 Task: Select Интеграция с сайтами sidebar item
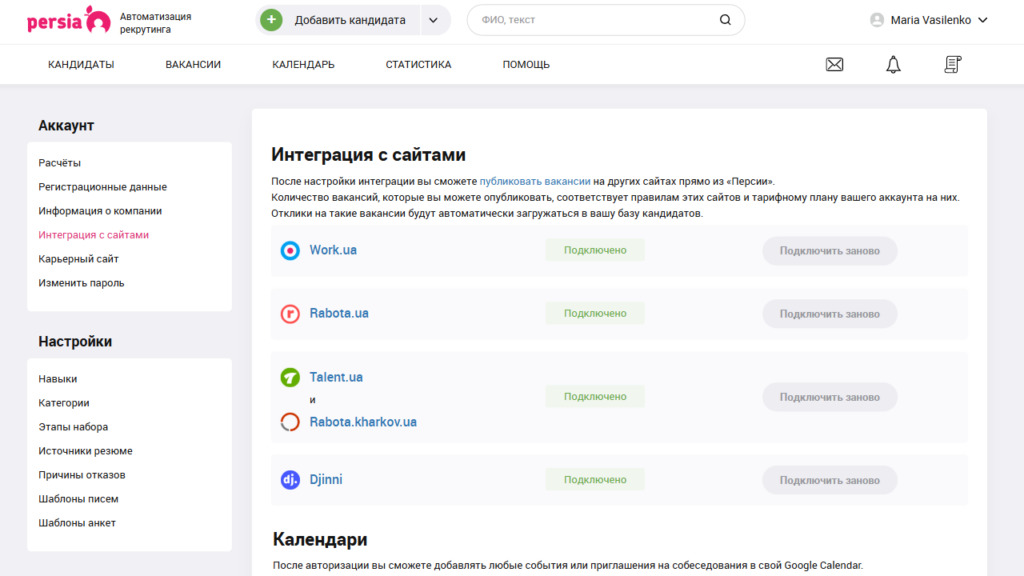point(93,234)
